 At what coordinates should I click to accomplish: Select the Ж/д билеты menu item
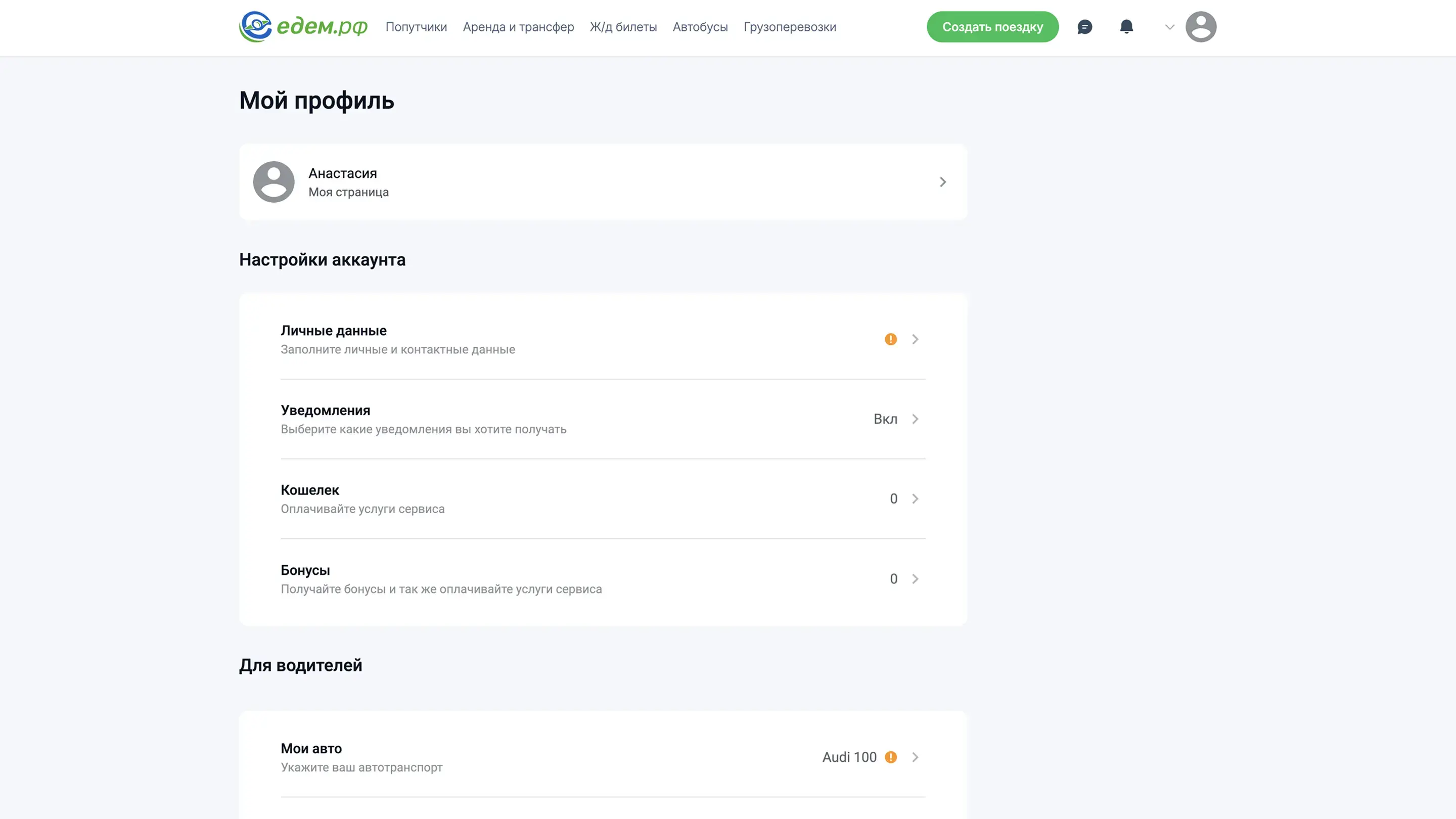[x=623, y=27]
